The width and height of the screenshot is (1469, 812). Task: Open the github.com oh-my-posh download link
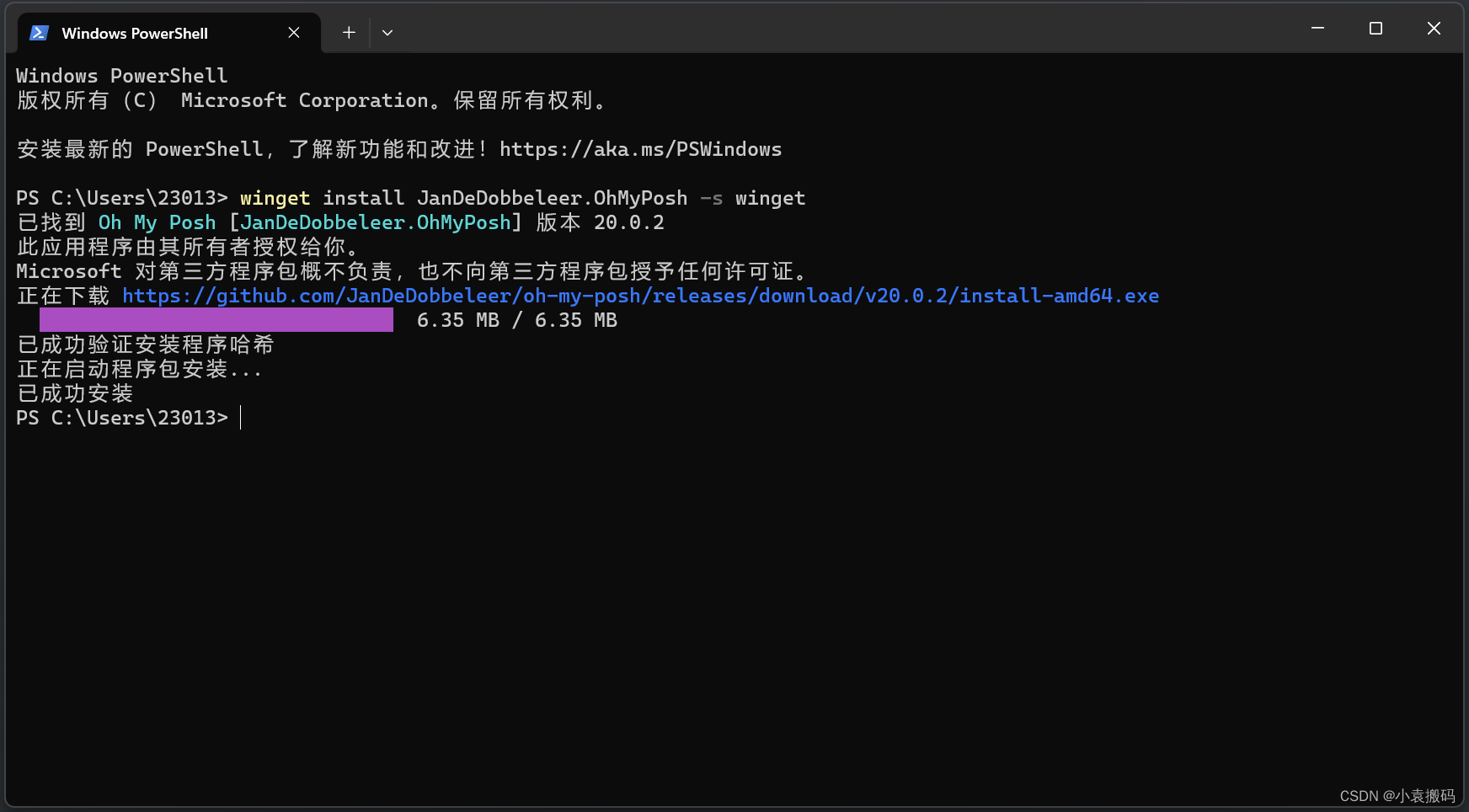640,296
